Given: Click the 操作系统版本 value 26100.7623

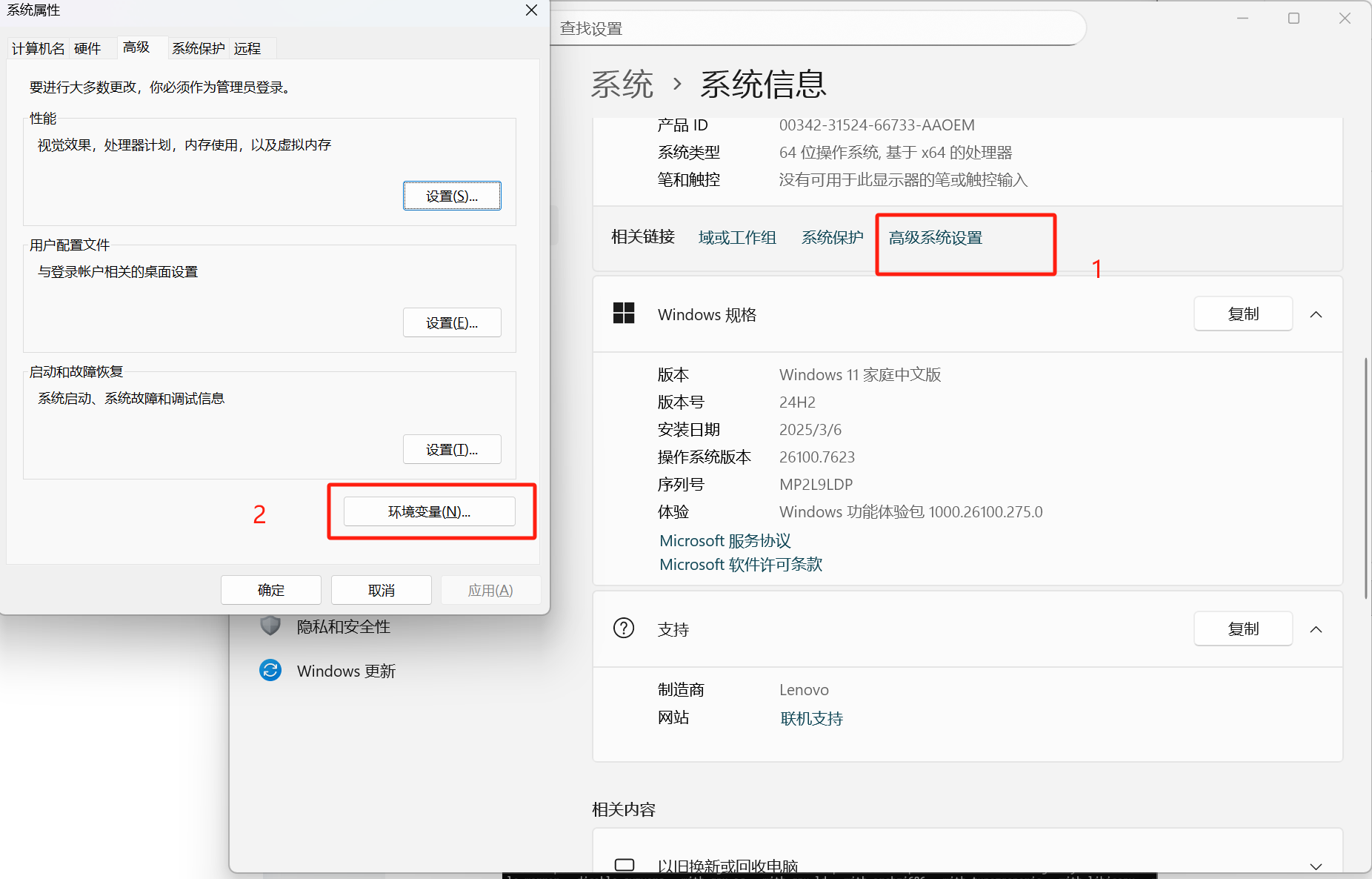Looking at the screenshot, I should click(x=817, y=457).
